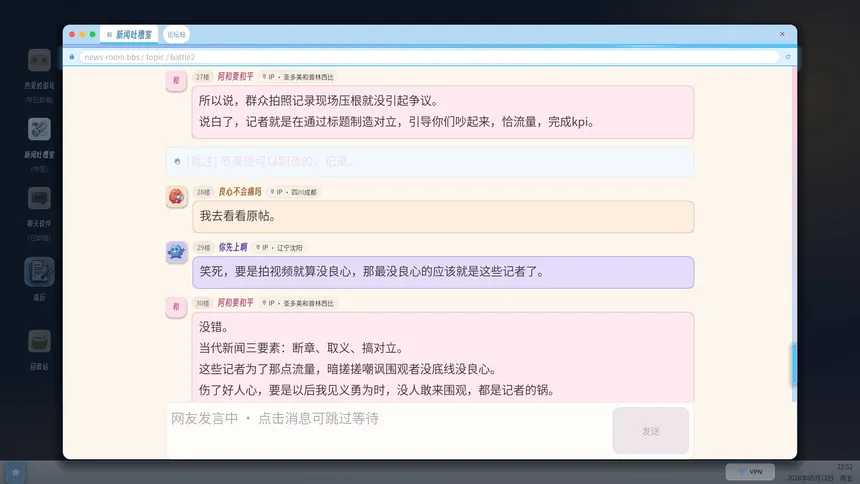Click the 圣多美和普林西比 IP tag on floor 30
The height and width of the screenshot is (484, 860).
298,303
